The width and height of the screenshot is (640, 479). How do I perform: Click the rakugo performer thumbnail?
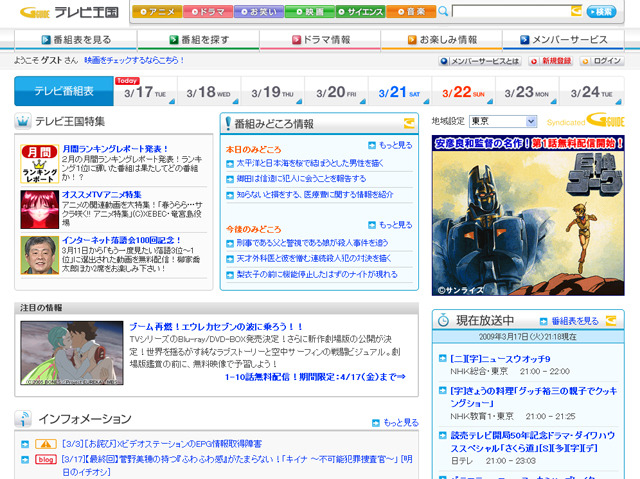pyautogui.click(x=40, y=255)
